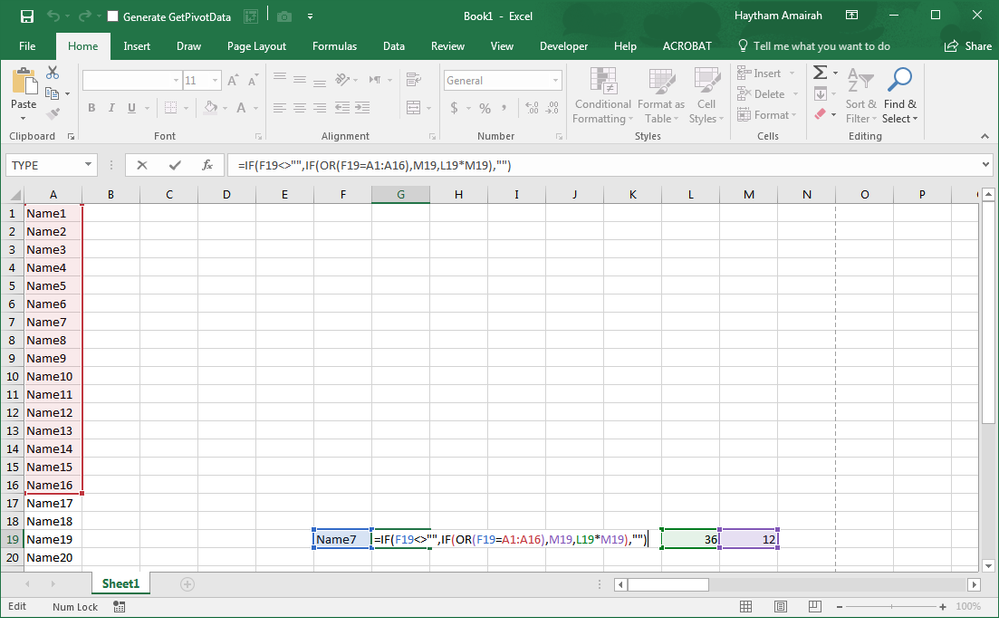This screenshot has height=618, width=999.
Task: Open Sort & Filter menu
Action: point(861,96)
